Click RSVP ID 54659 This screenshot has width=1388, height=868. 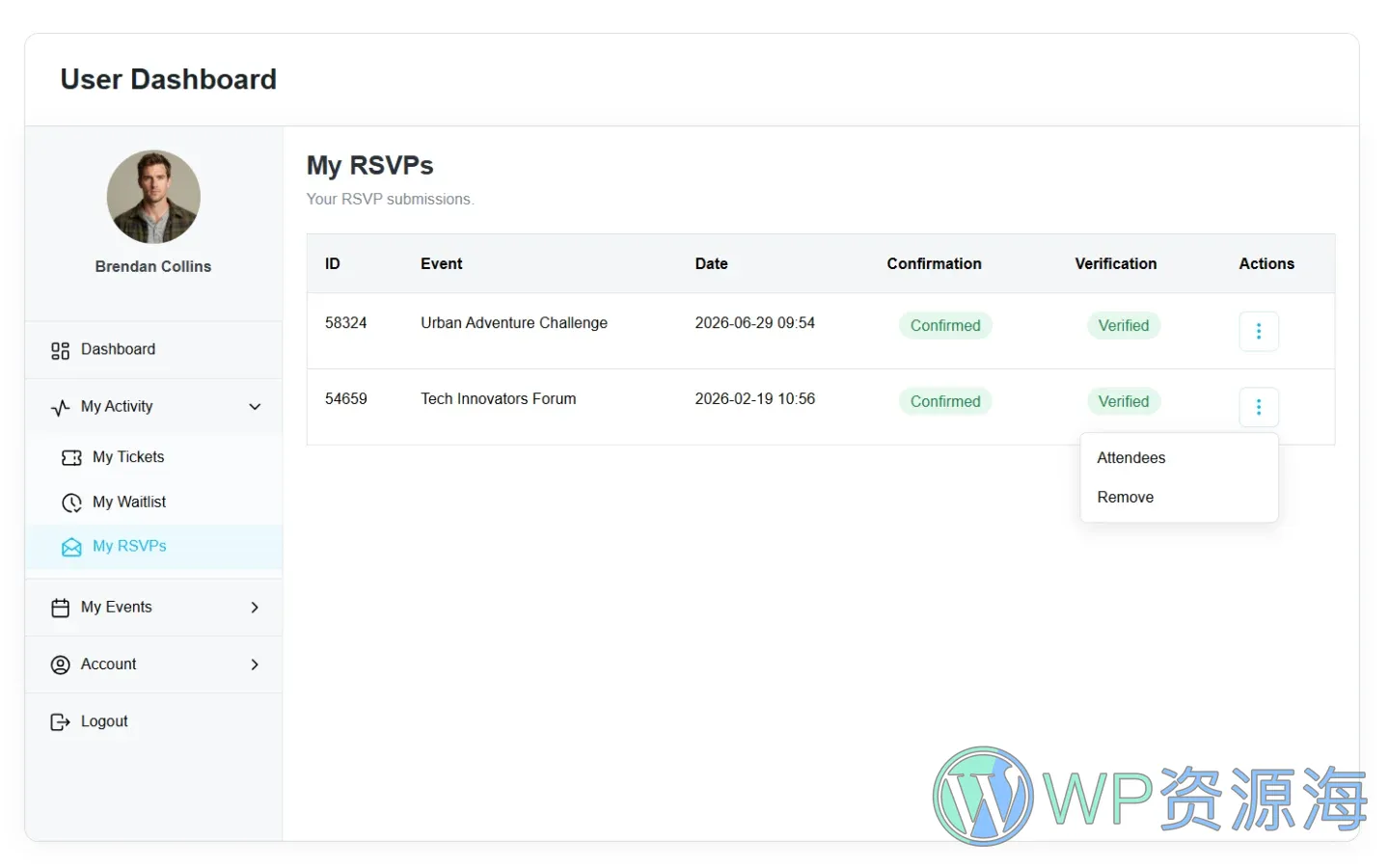(346, 399)
